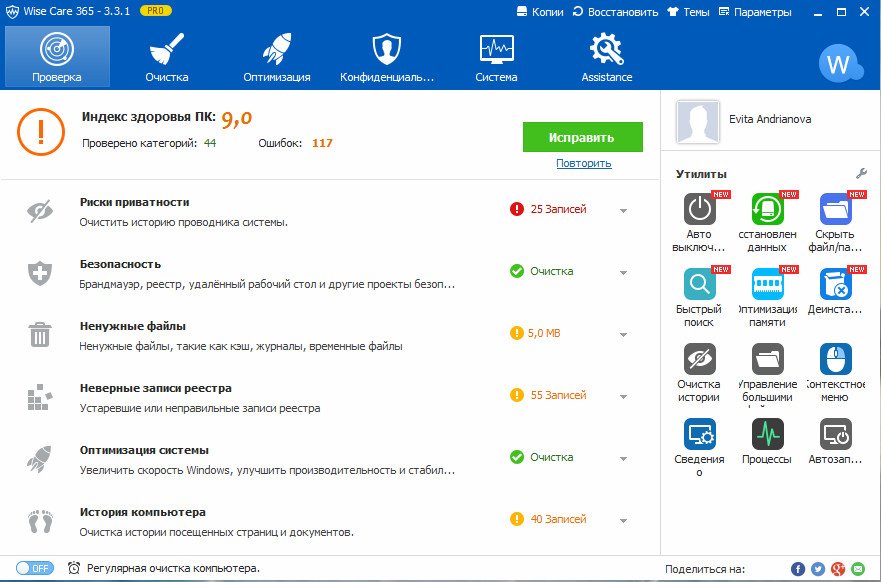
Task: Open Копии backup option
Action: pyautogui.click(x=539, y=12)
